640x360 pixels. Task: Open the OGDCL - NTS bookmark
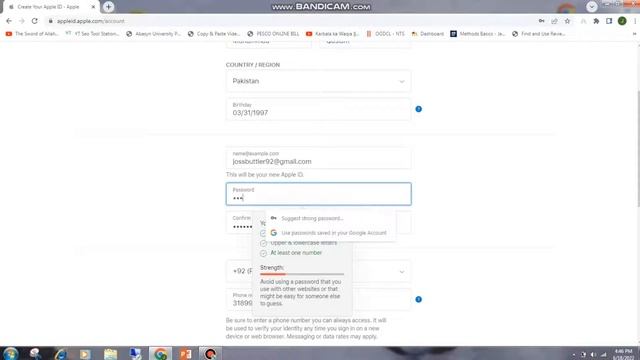coord(386,34)
